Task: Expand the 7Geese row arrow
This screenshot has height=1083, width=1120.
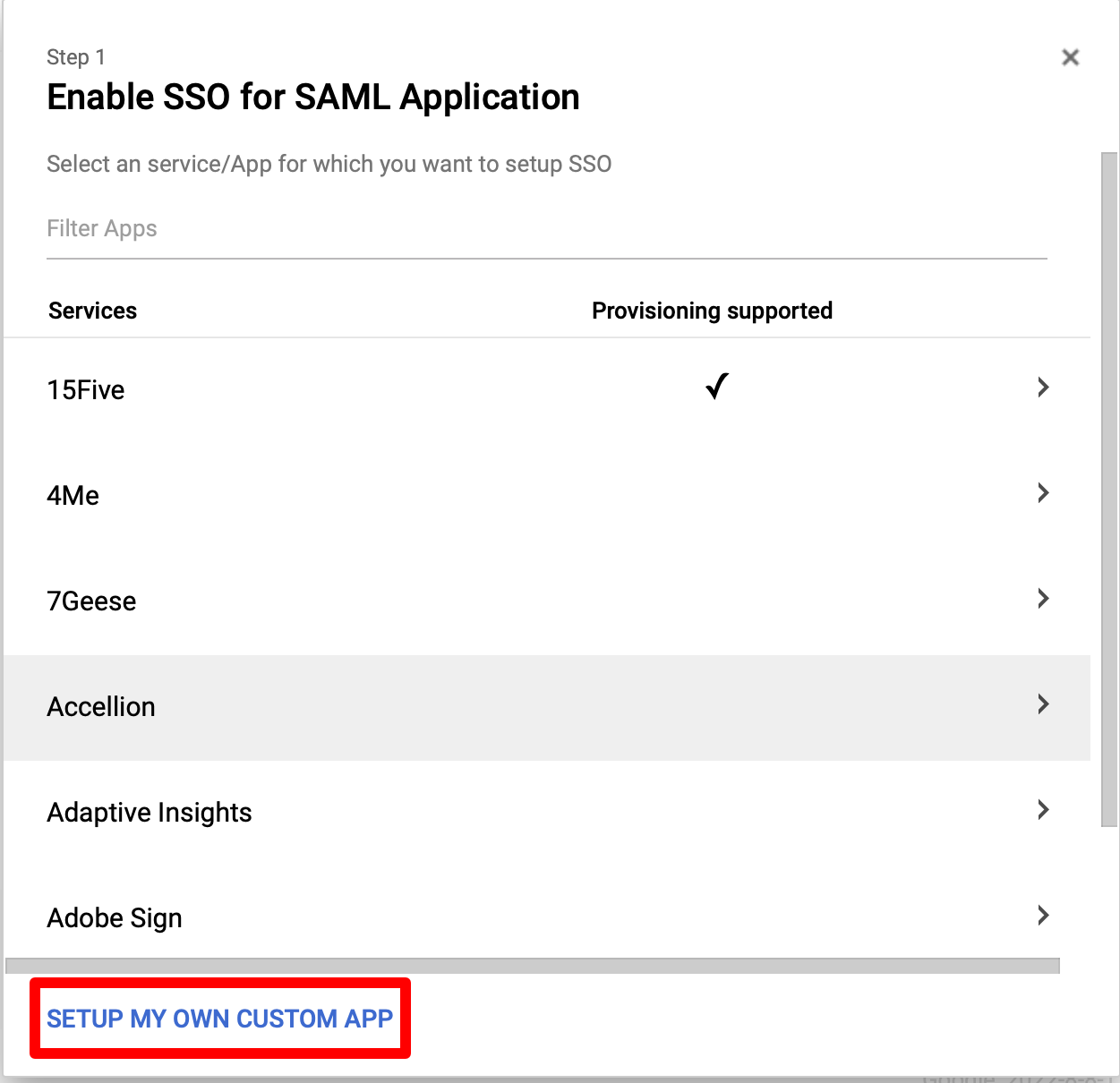Action: point(1043,599)
